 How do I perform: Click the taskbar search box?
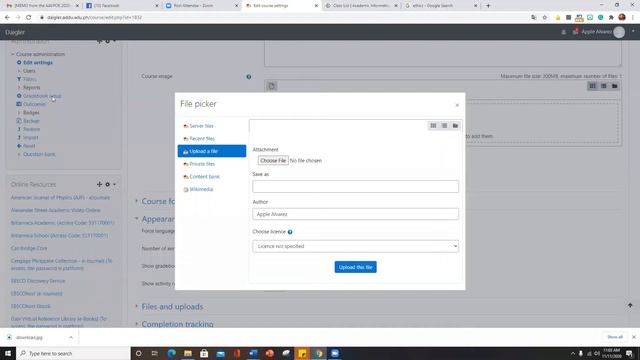coord(73,353)
